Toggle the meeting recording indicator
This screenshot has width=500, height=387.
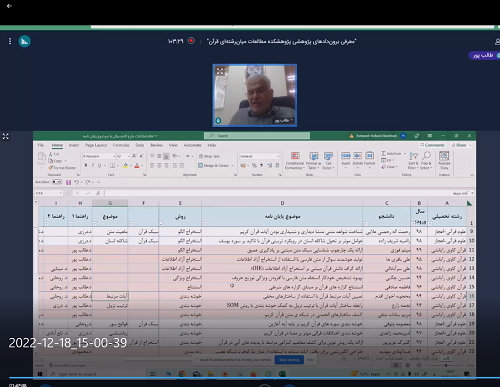pos(191,41)
